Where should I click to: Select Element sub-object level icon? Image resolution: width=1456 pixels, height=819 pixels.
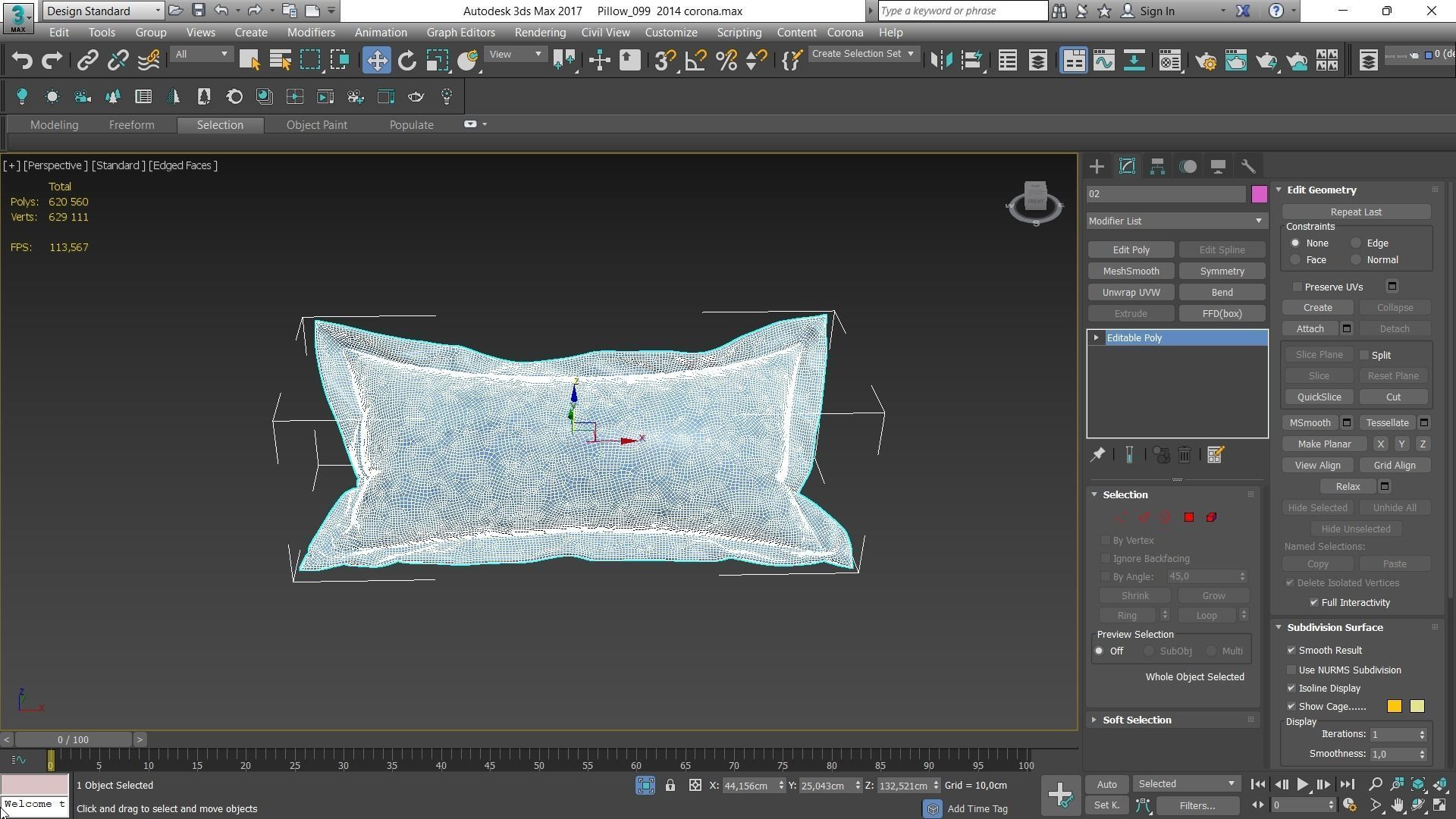[1211, 517]
